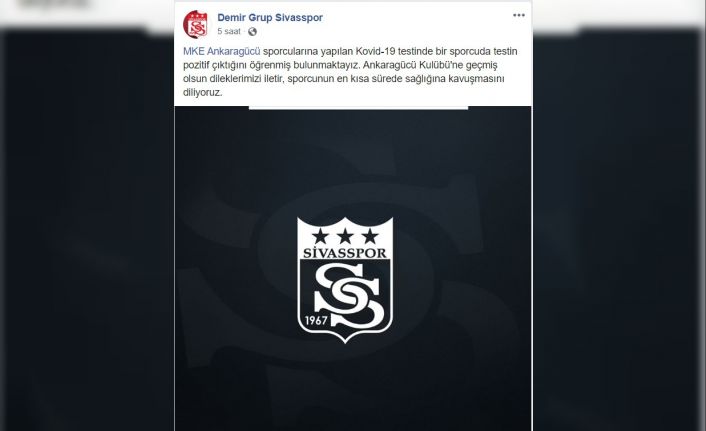This screenshot has width=706, height=431.
Task: Open the Demir Grup Sivasspor page link
Action: pyautogui.click(x=270, y=18)
